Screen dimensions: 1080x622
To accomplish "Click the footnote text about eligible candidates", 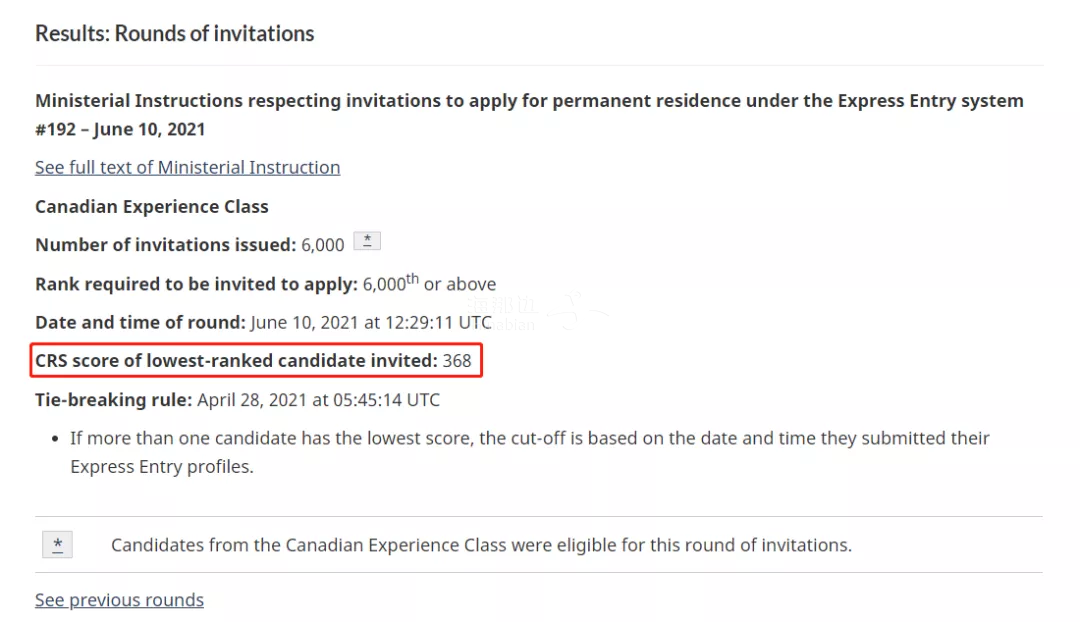I will (x=481, y=545).
